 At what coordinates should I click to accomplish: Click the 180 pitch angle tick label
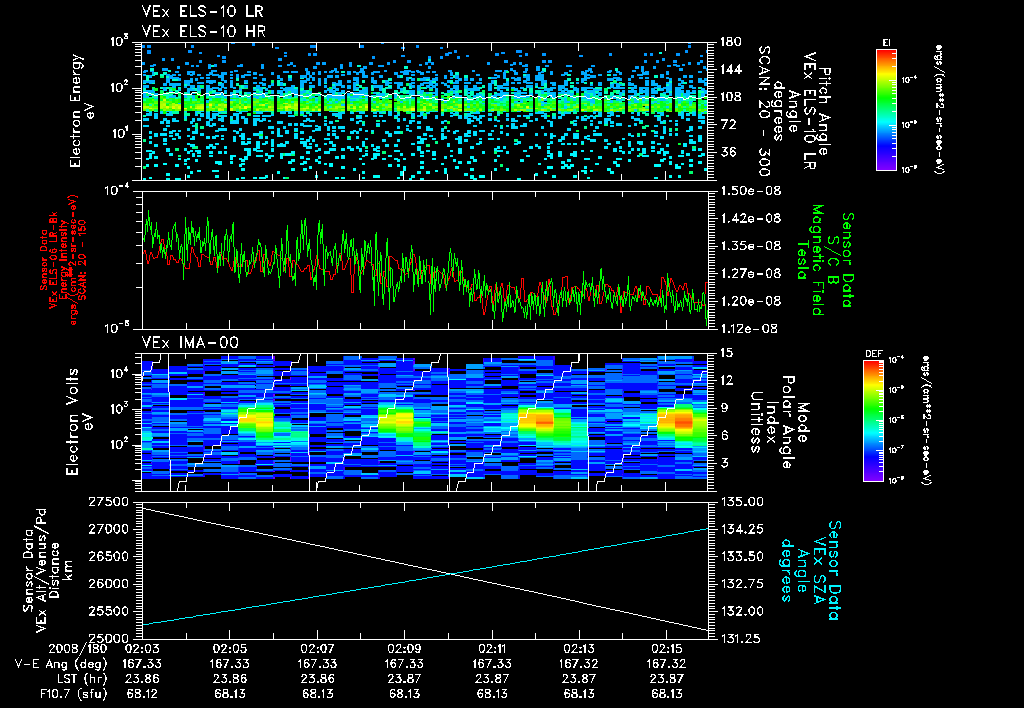pos(730,42)
